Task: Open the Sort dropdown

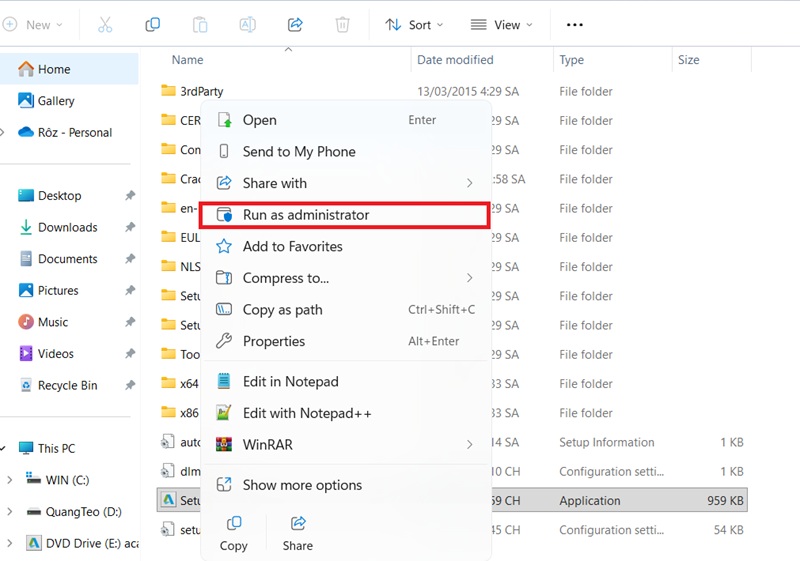Action: pyautogui.click(x=414, y=24)
